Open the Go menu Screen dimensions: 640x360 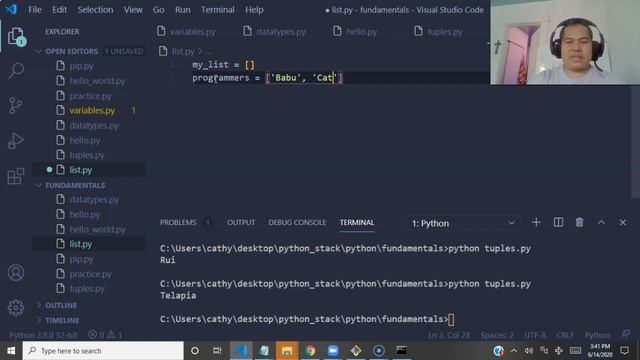[x=158, y=10]
